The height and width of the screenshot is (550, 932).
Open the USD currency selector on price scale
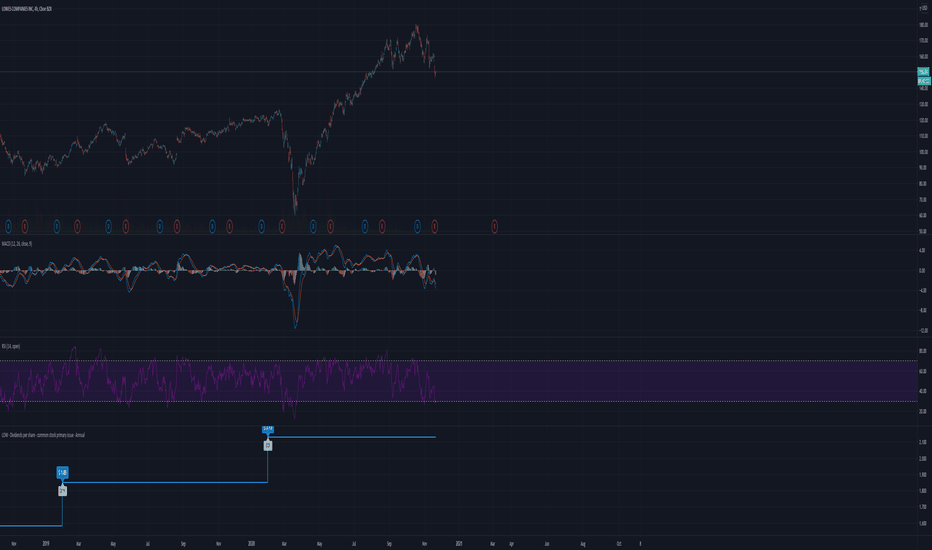(x=923, y=8)
